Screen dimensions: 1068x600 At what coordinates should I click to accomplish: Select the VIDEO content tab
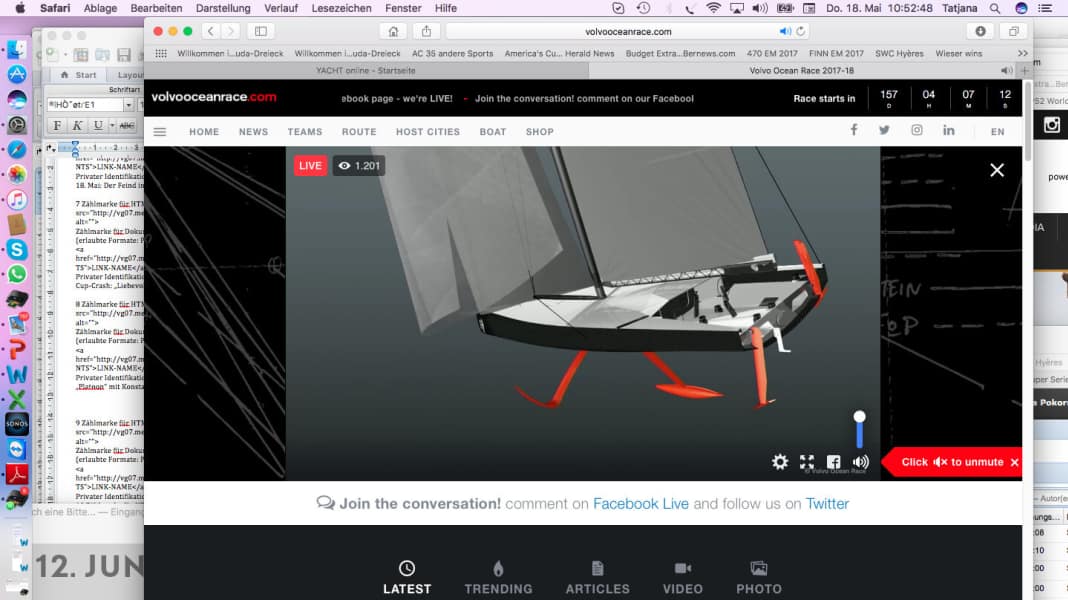pos(682,578)
